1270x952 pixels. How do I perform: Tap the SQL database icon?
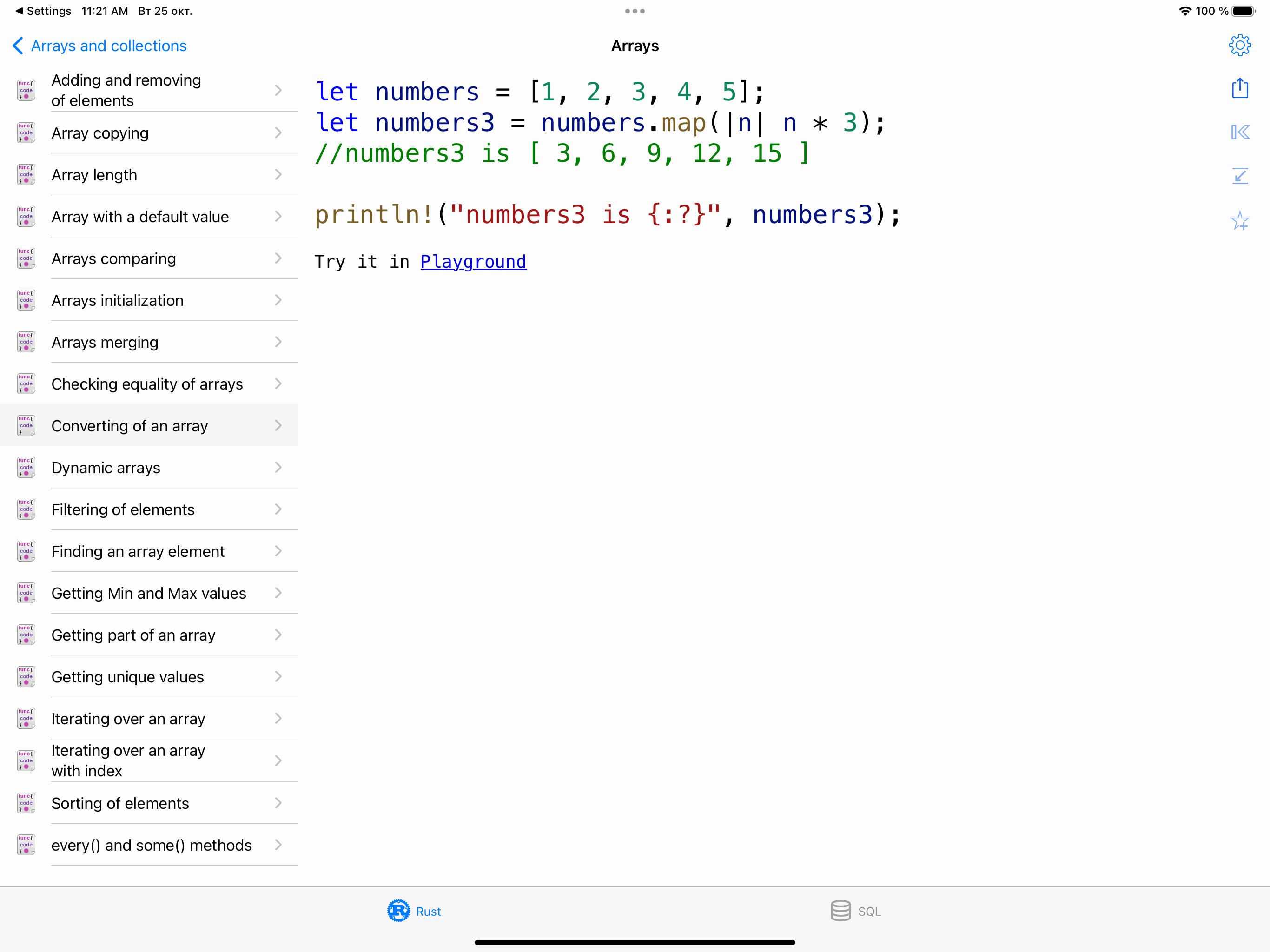click(x=840, y=911)
